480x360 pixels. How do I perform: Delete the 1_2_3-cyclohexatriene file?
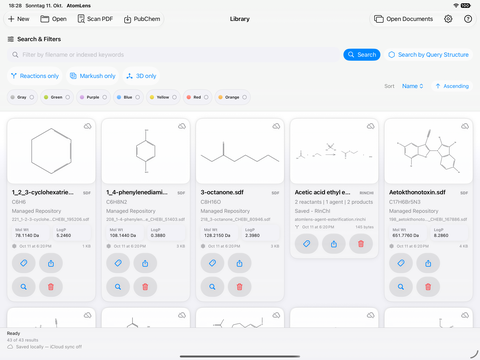pos(51,287)
